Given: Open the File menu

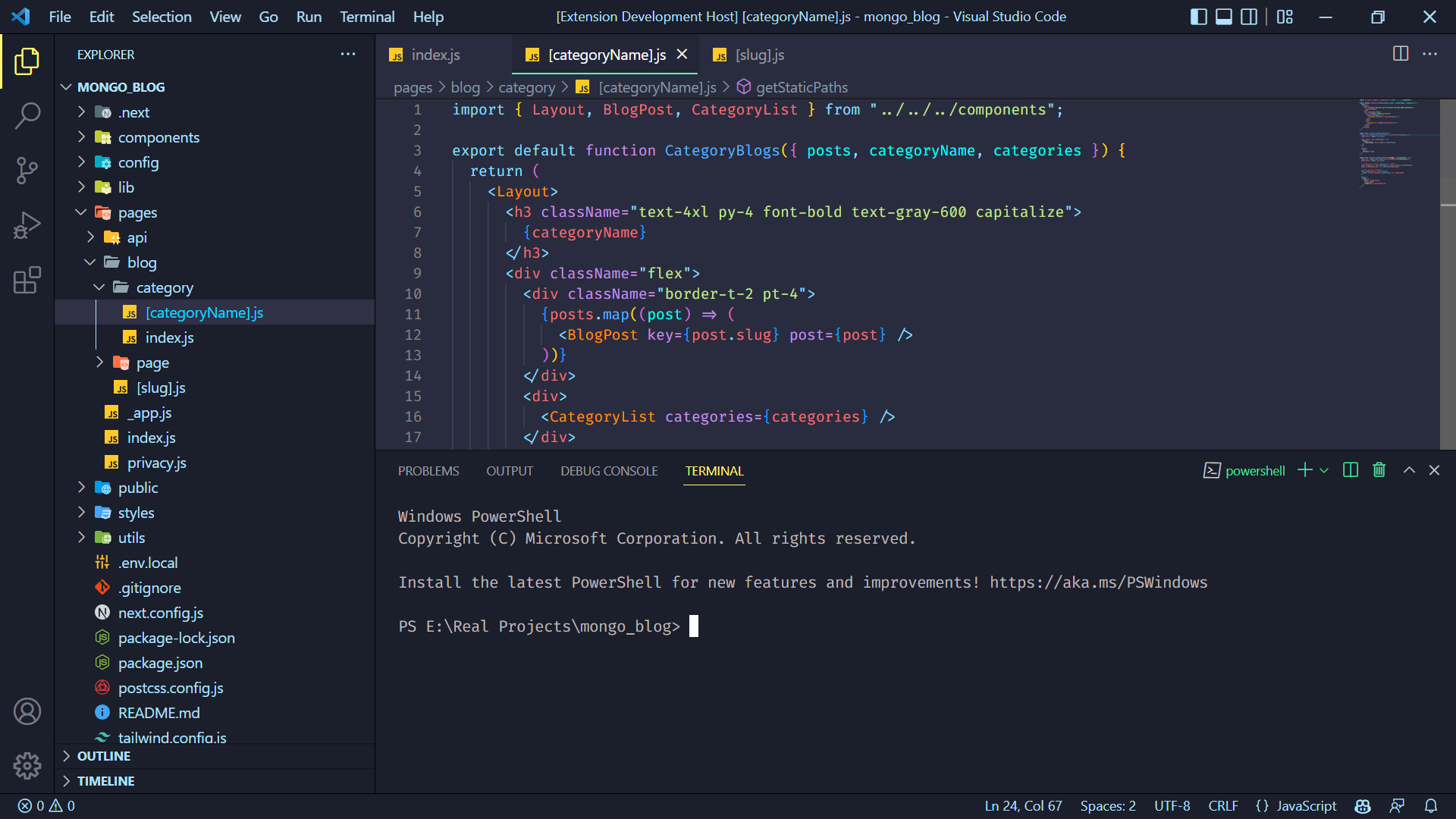Looking at the screenshot, I should tap(60, 17).
